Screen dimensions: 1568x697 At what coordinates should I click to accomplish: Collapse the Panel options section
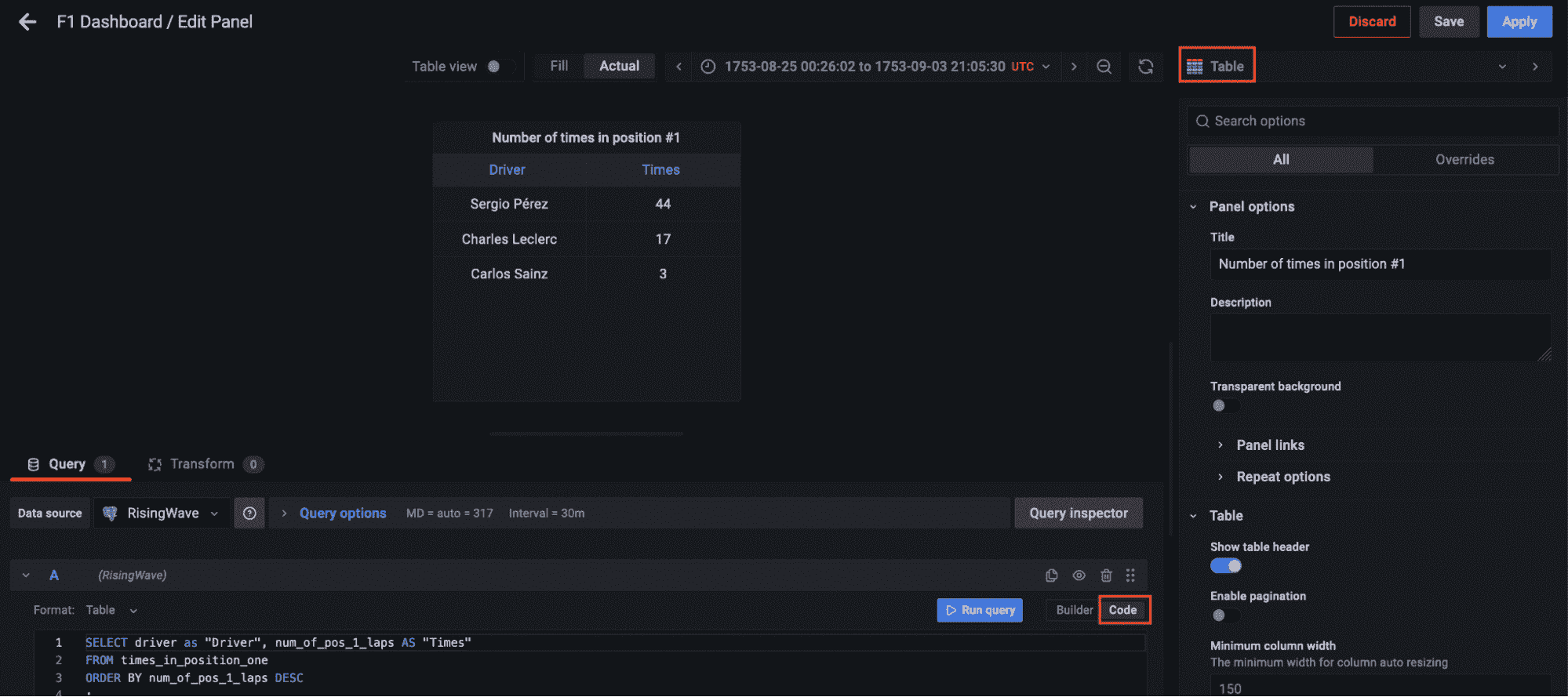click(1252, 207)
